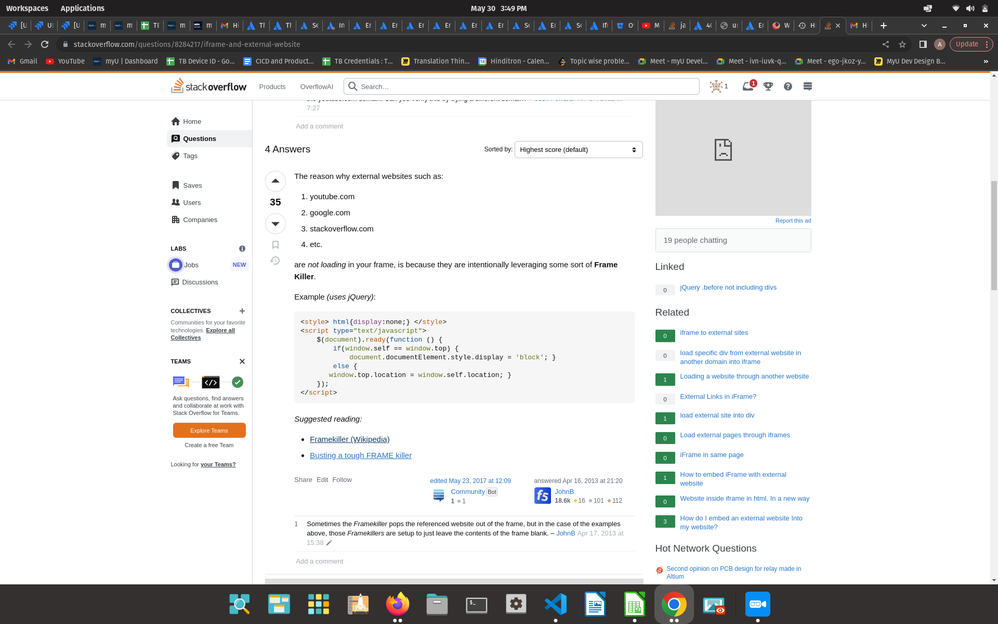Downvote the answer with score 35
Screen dimensions: 998x624
point(275,223)
